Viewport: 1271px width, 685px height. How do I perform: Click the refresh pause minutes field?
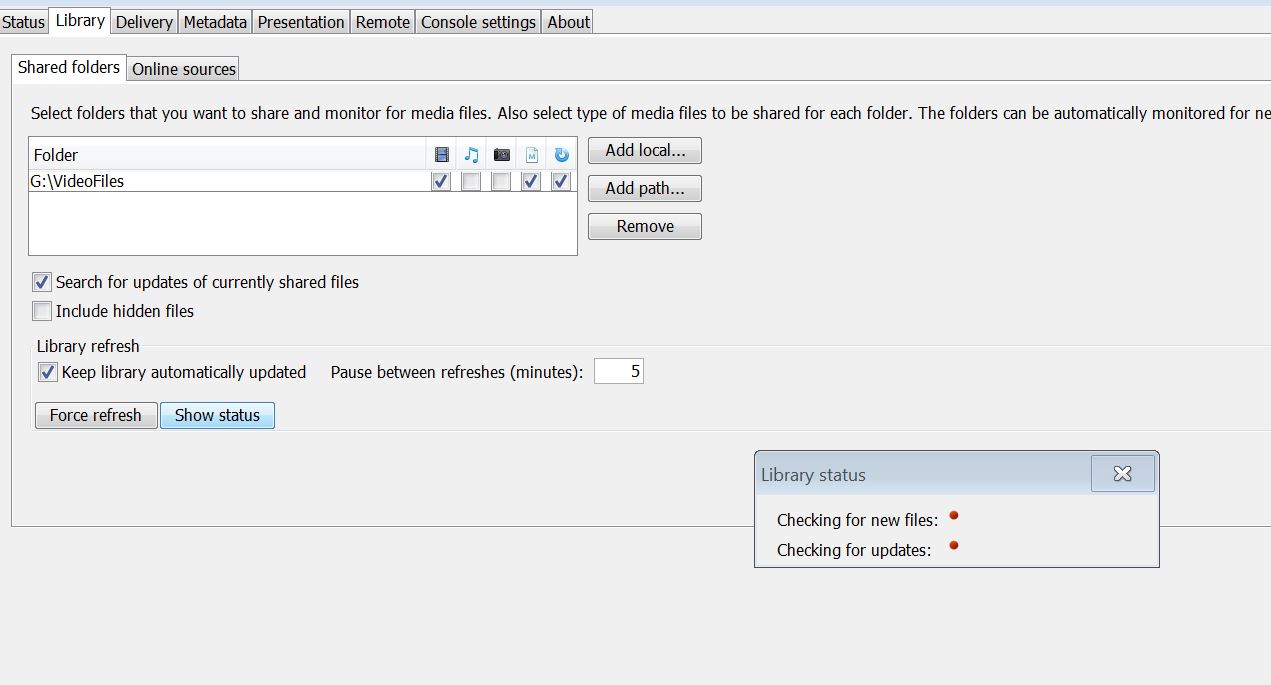tap(619, 372)
